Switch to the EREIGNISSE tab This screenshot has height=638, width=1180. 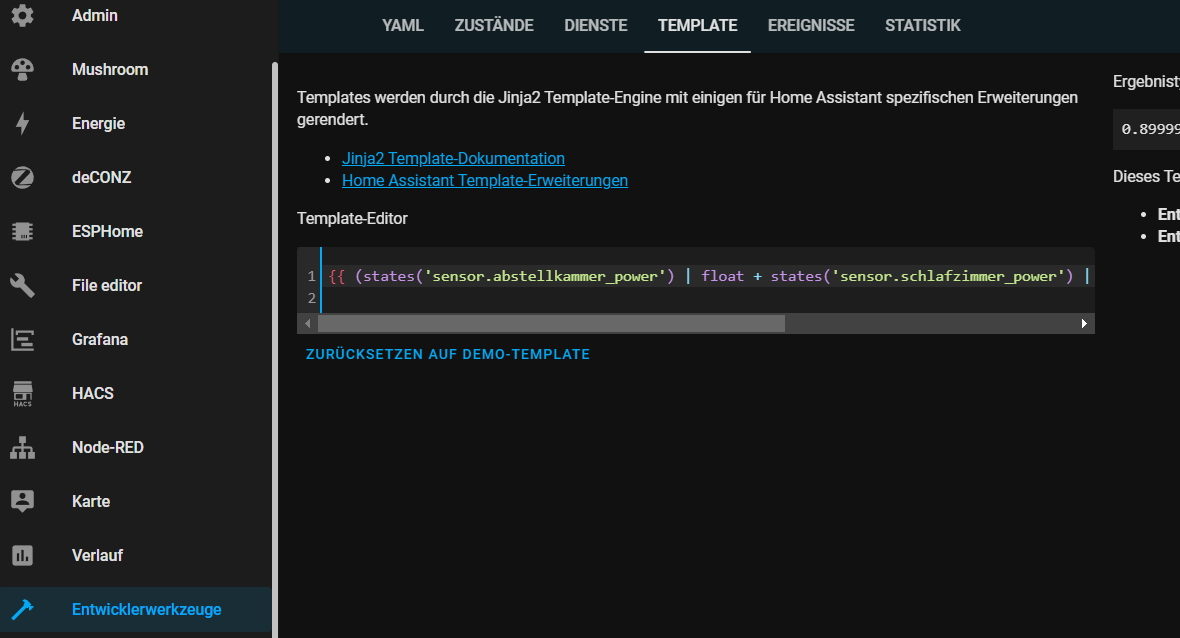[x=811, y=26]
